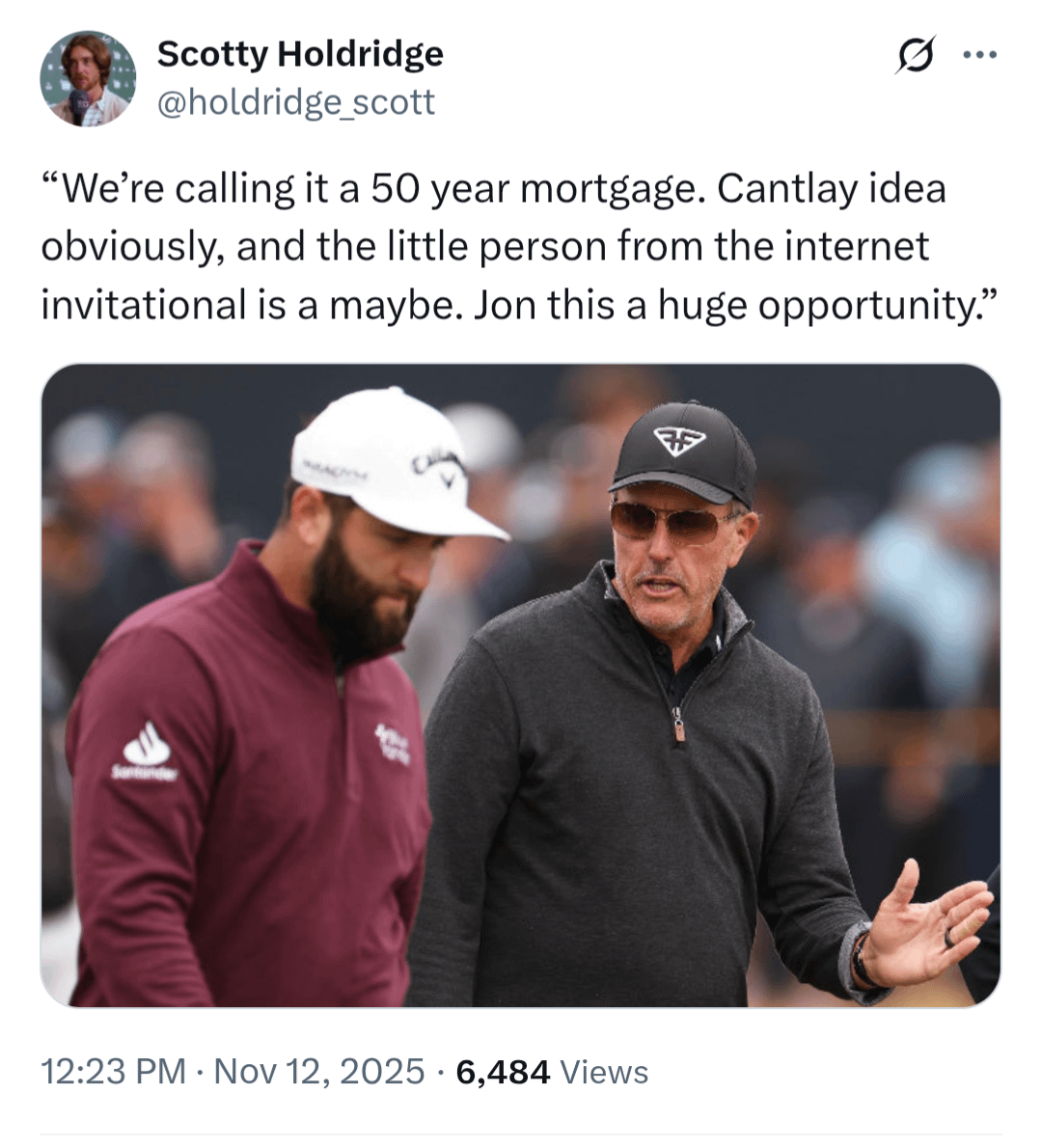The image size is (1042, 1148).
Task: Click the word Views beside the count
Action: [604, 1071]
